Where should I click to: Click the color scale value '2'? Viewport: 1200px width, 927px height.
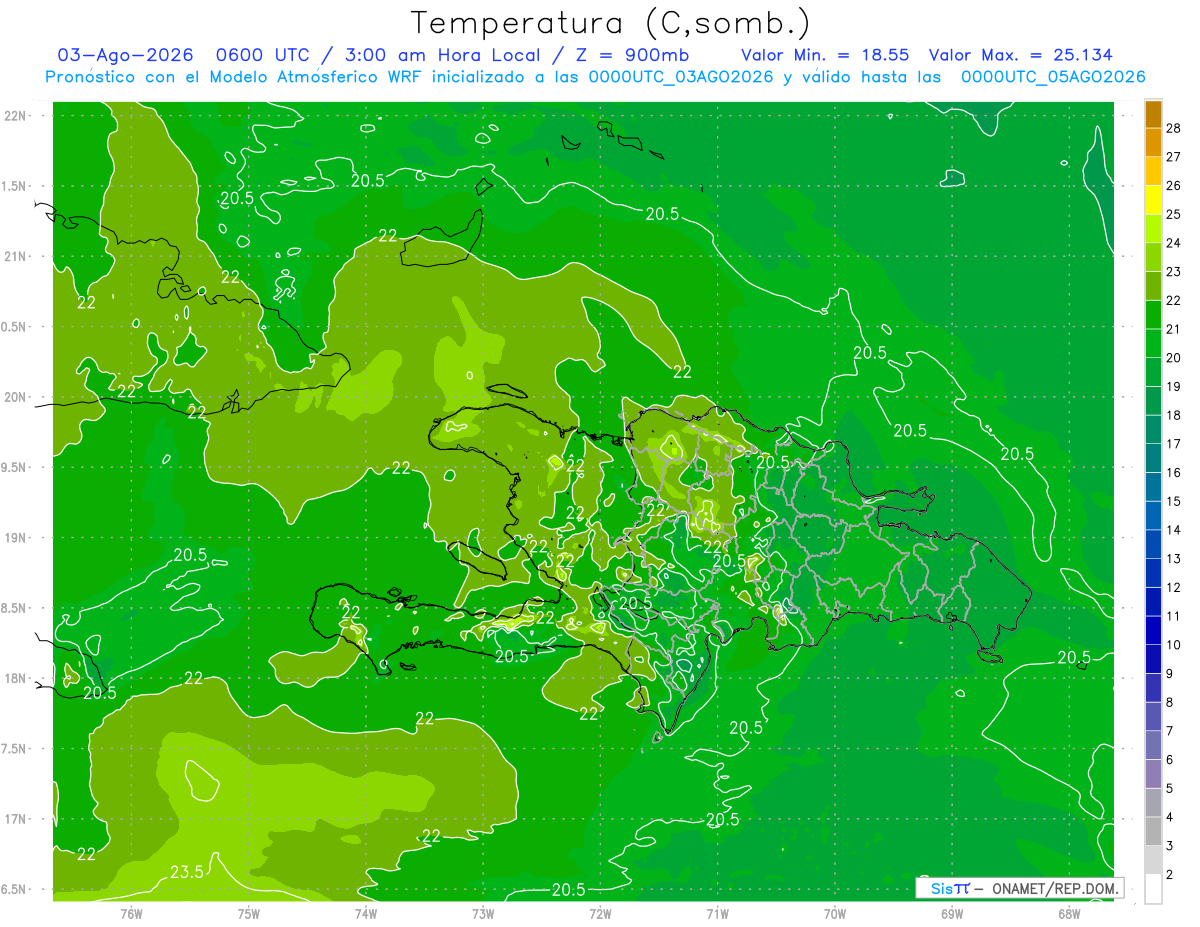[x=1170, y=874]
